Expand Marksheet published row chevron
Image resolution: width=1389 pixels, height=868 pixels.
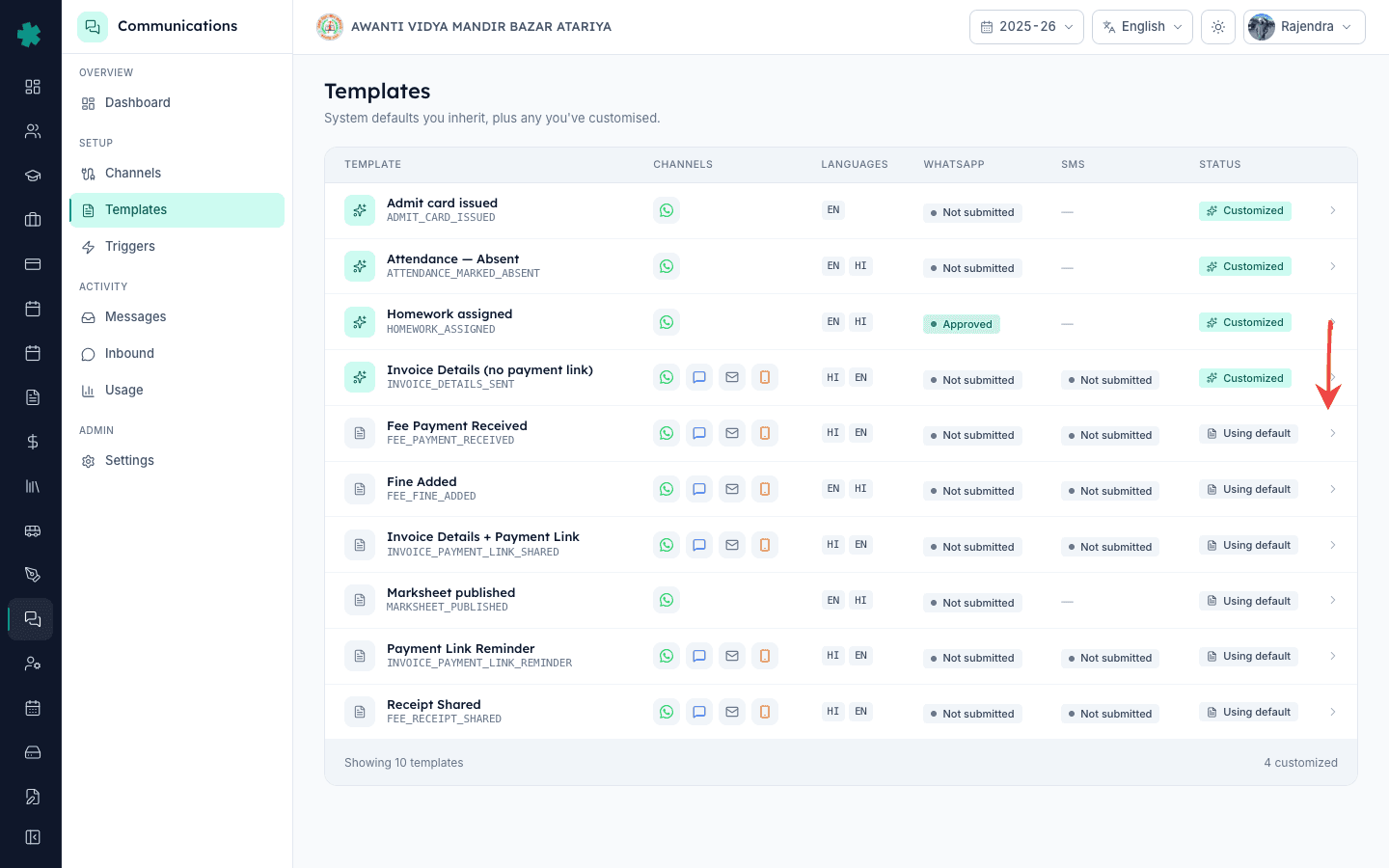click(1333, 600)
